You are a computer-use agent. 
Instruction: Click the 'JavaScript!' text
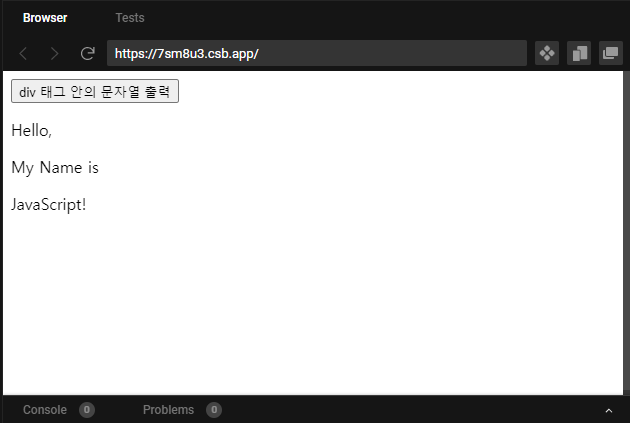pos(49,204)
